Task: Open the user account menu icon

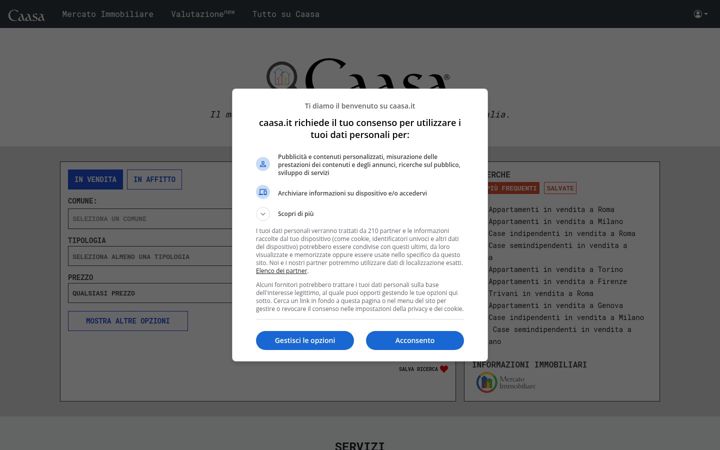Action: tap(700, 14)
